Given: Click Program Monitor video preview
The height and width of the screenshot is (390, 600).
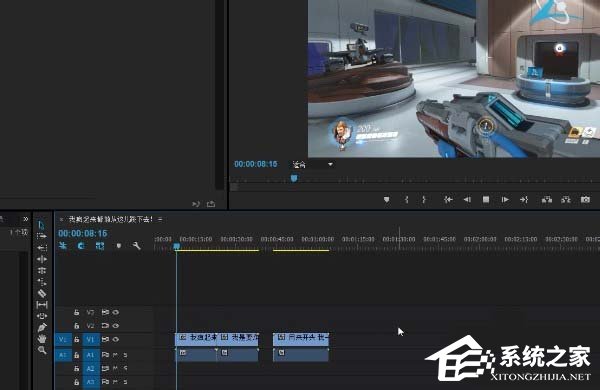Looking at the screenshot, I should pos(454,78).
